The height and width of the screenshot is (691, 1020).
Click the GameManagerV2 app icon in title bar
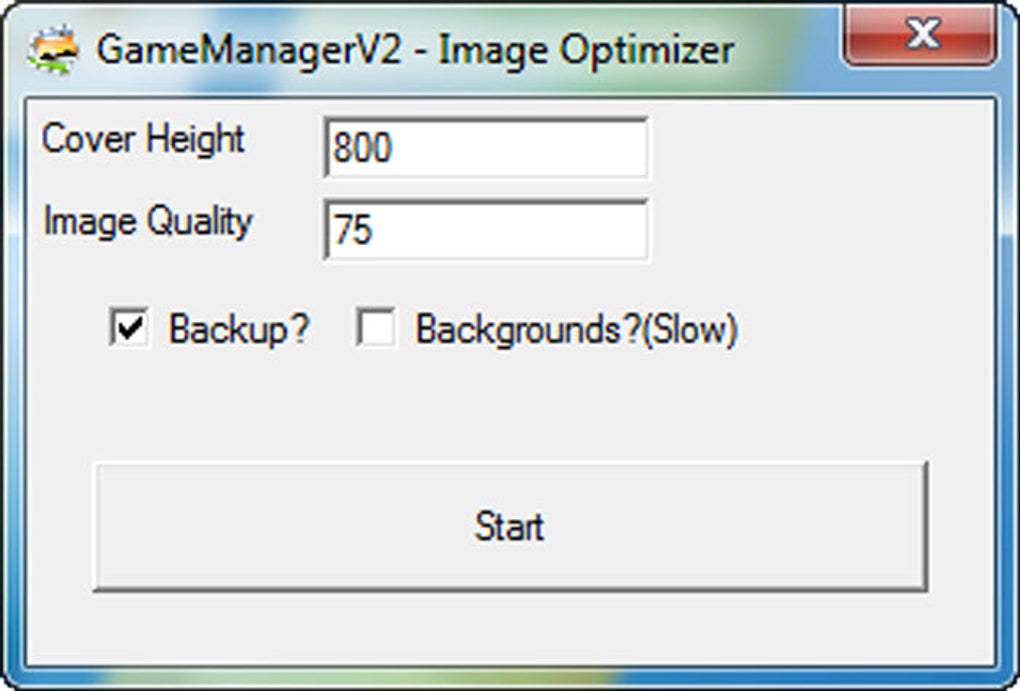click(53, 50)
